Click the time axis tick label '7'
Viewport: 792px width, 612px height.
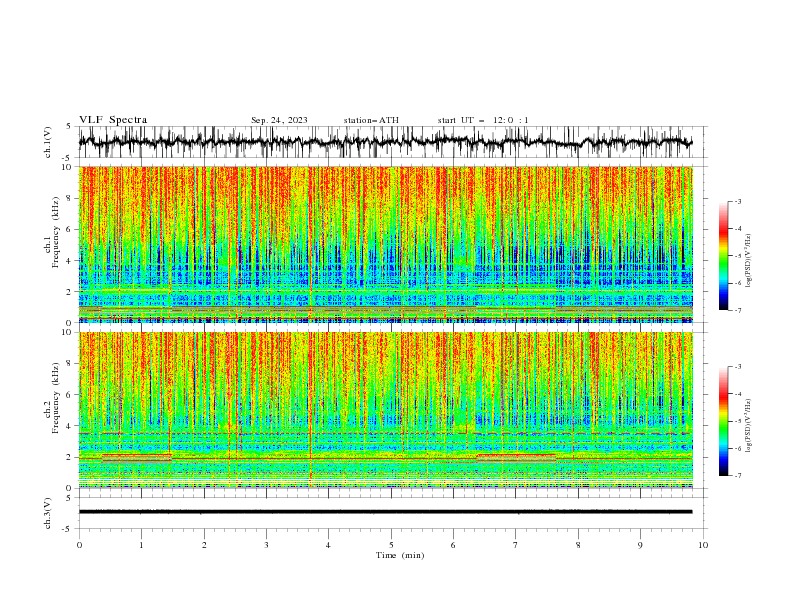(516, 545)
